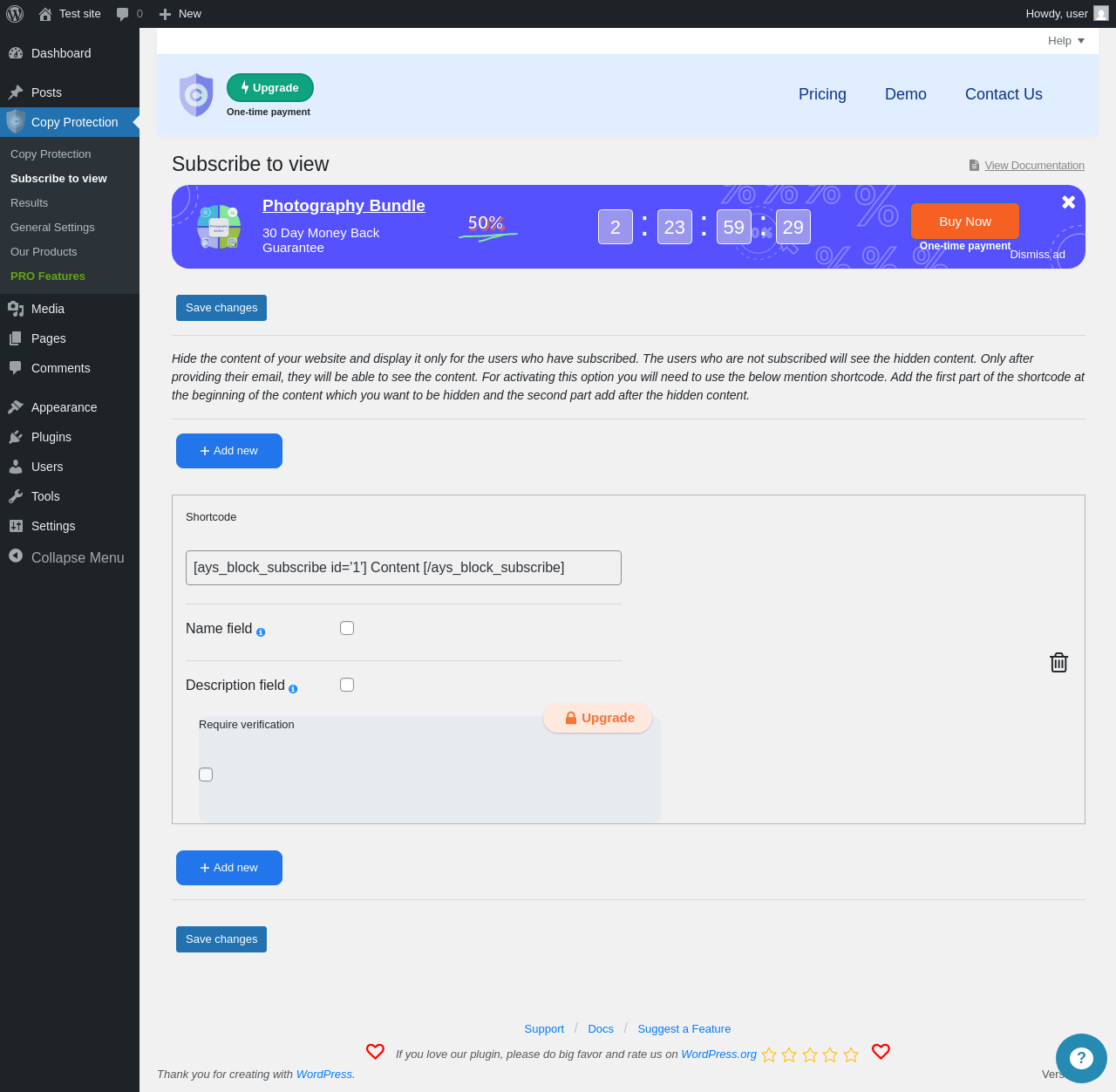Enable the Name field checkbox
This screenshot has width=1116, height=1092.
[x=347, y=628]
